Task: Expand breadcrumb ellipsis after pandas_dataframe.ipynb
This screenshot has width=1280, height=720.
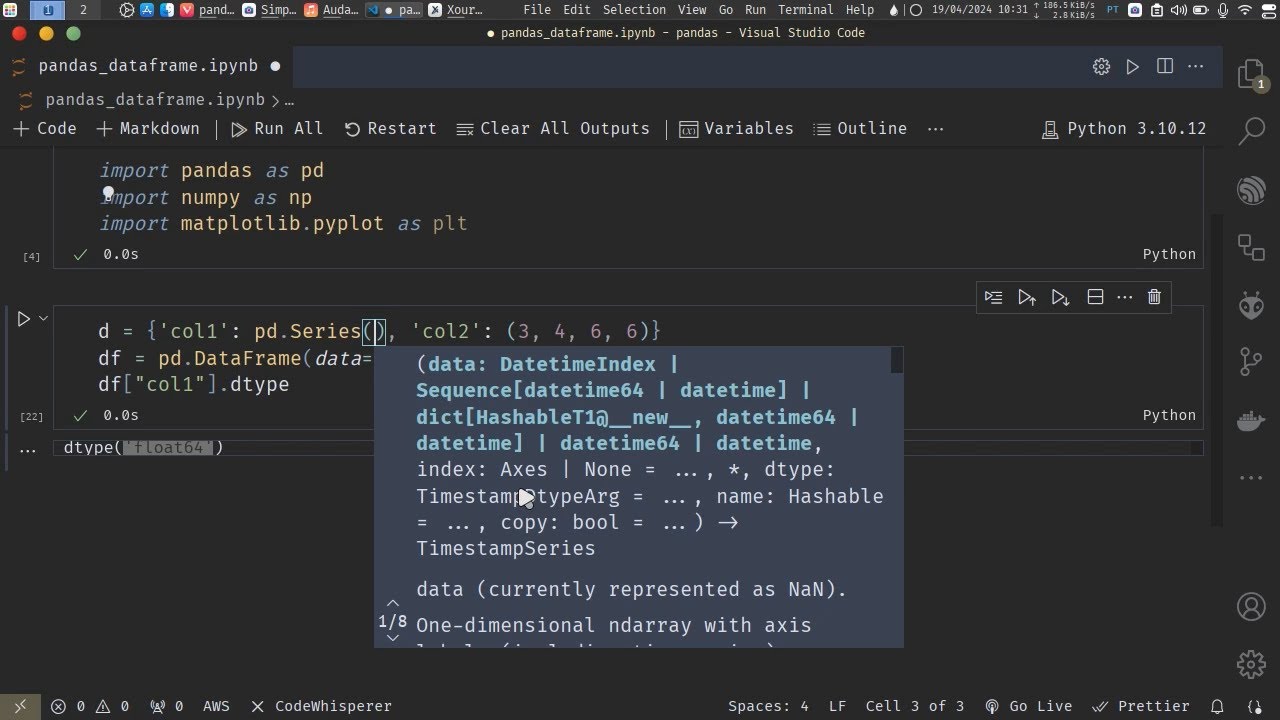Action: click(x=289, y=100)
